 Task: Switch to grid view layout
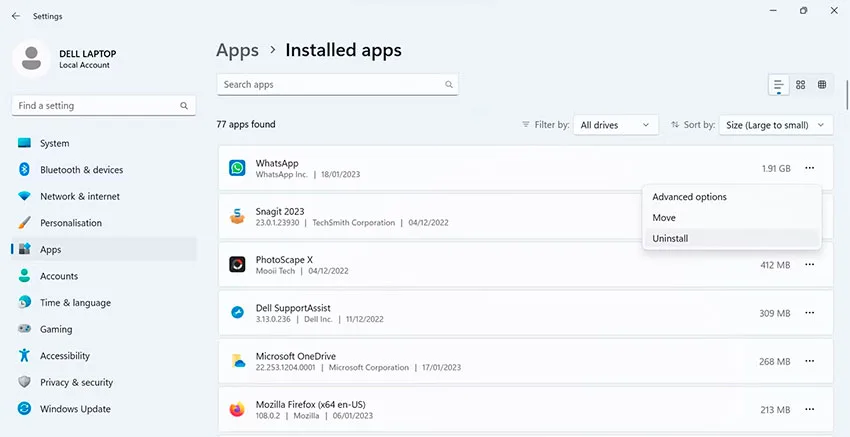[801, 85]
